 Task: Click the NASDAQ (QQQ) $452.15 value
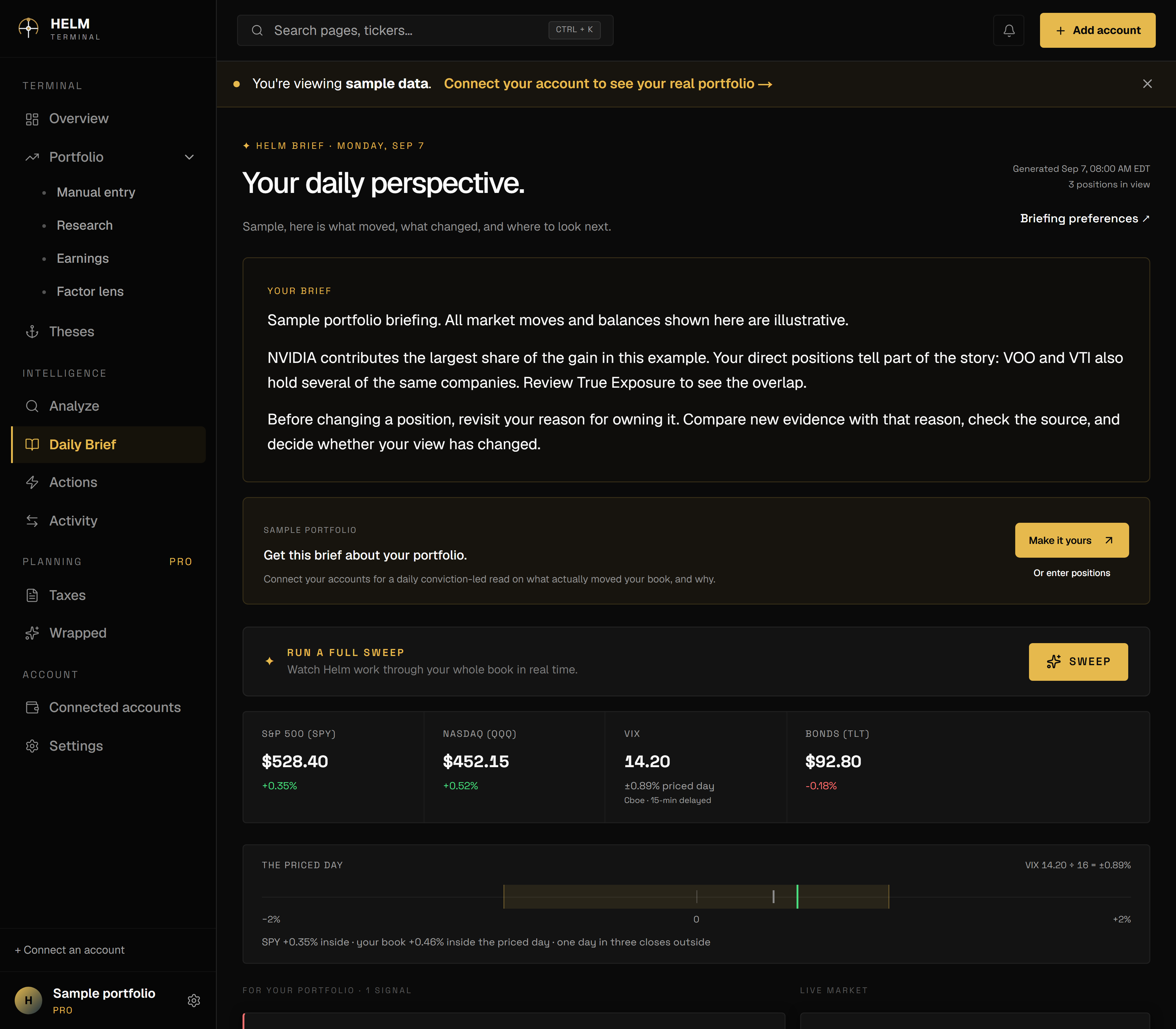tap(475, 761)
